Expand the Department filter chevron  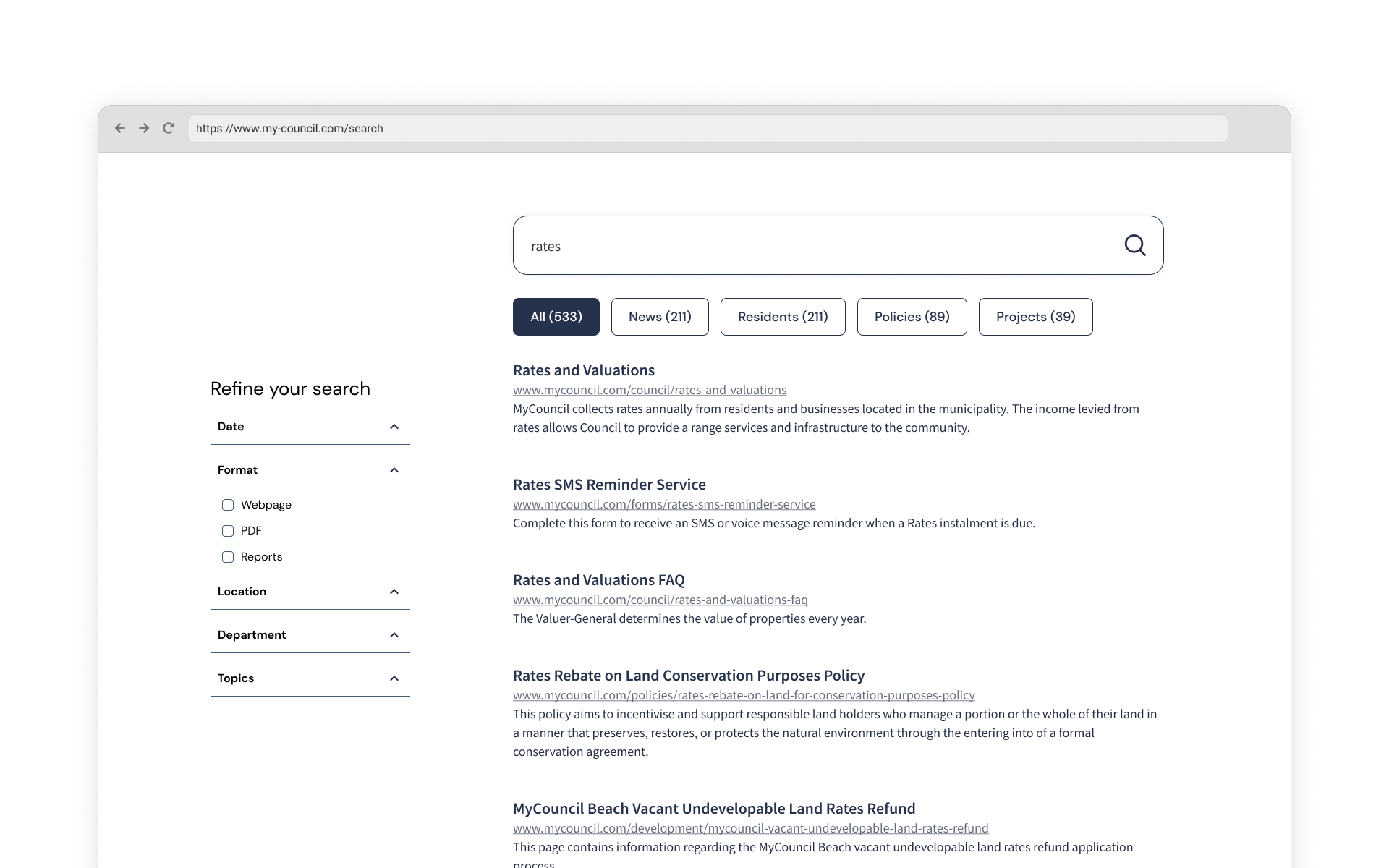click(394, 635)
